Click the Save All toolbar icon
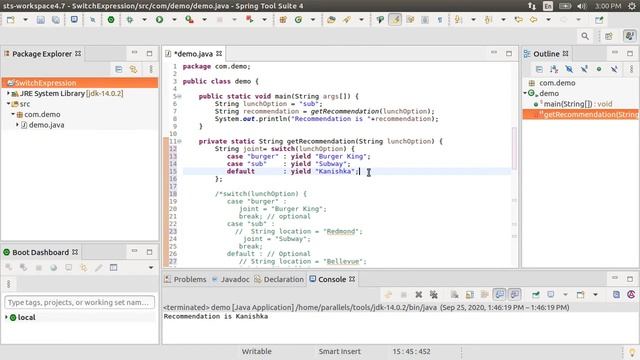The image size is (640, 360). coord(56,20)
